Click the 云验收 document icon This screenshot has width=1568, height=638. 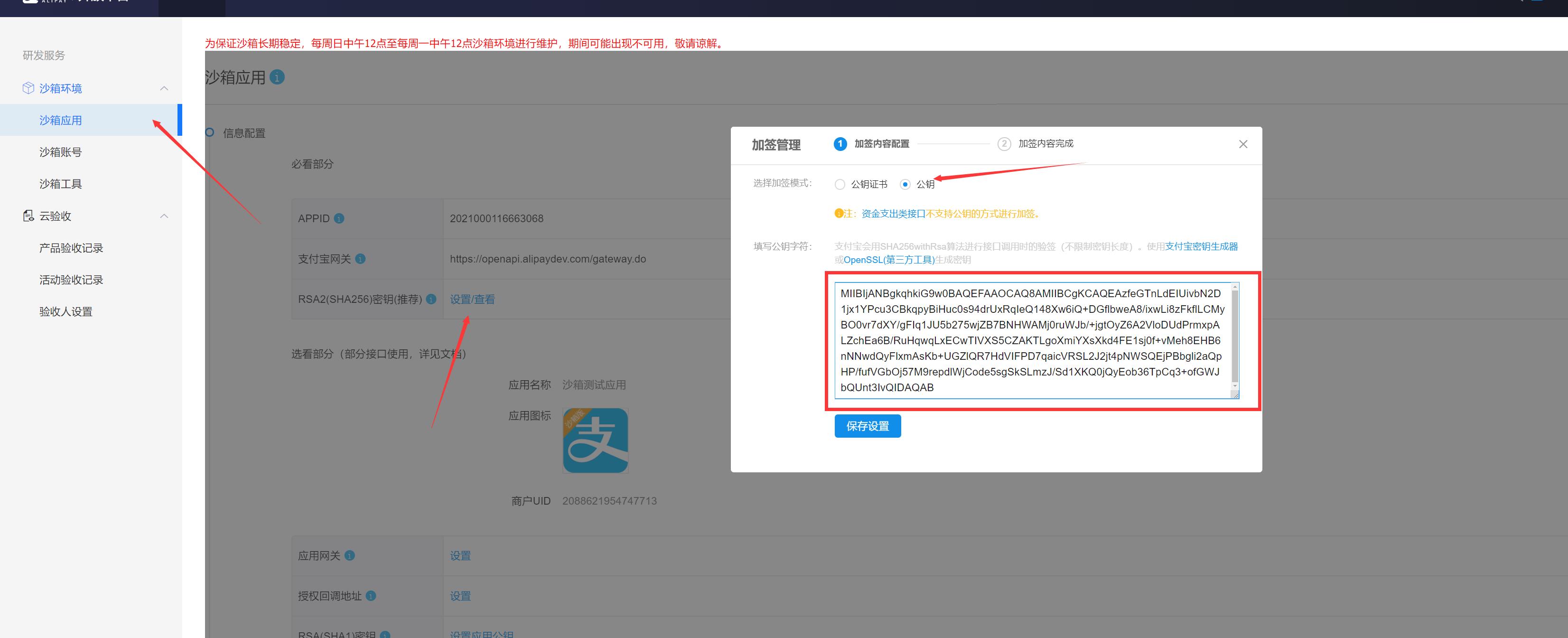(28, 216)
